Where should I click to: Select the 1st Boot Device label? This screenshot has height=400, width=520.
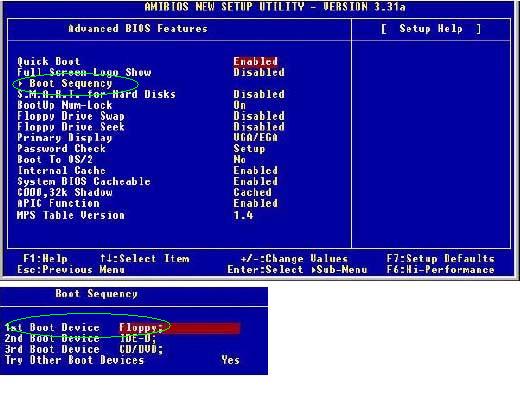coord(52,328)
